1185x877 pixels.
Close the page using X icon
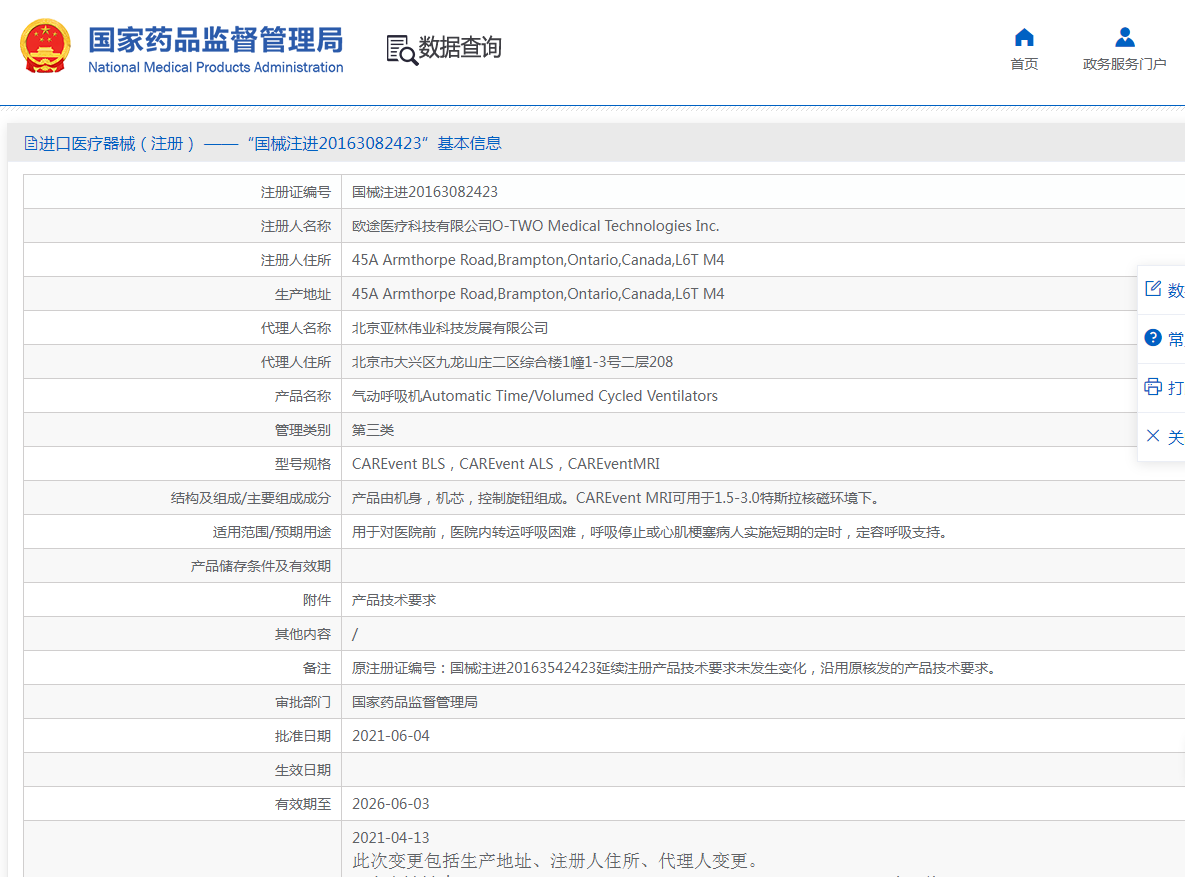(x=1153, y=436)
